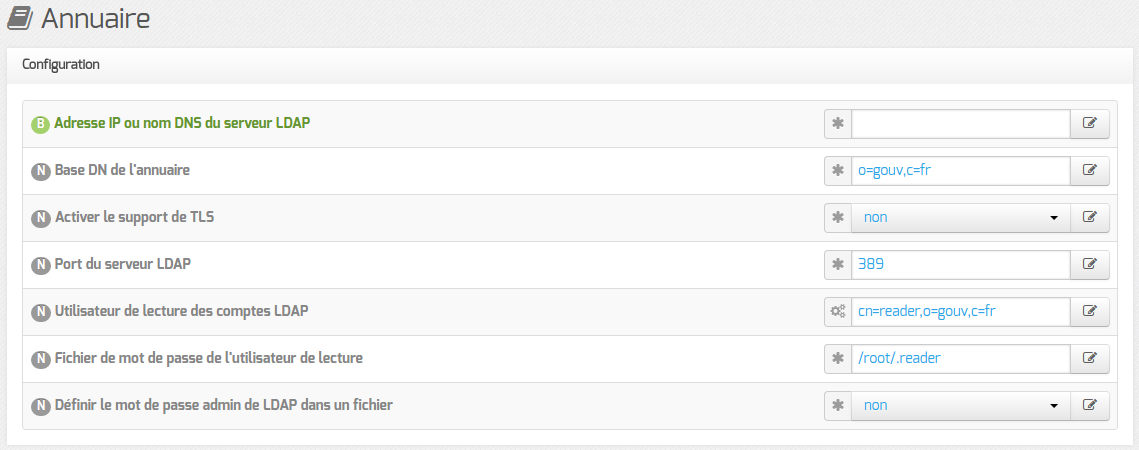
Task: Click N badge next to Base DN label
Action: [x=40, y=172]
